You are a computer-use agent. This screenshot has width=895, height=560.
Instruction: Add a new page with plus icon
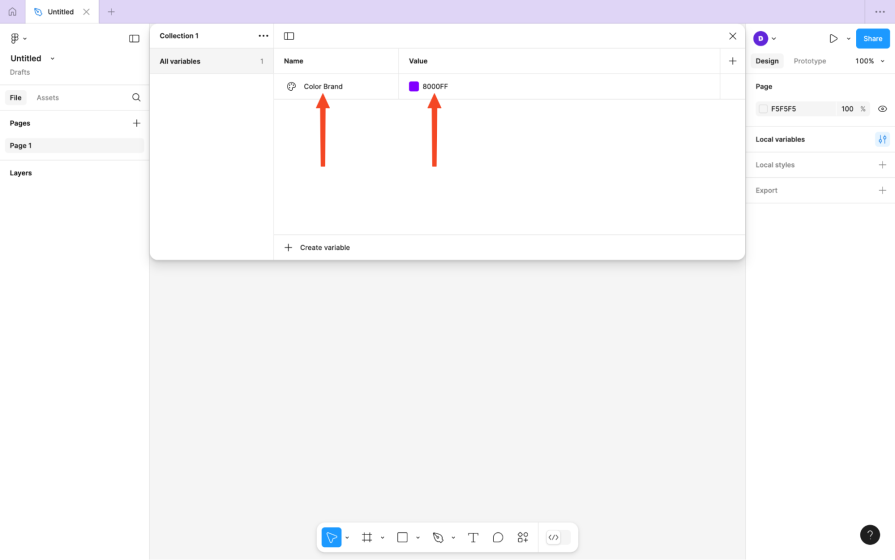click(x=136, y=123)
